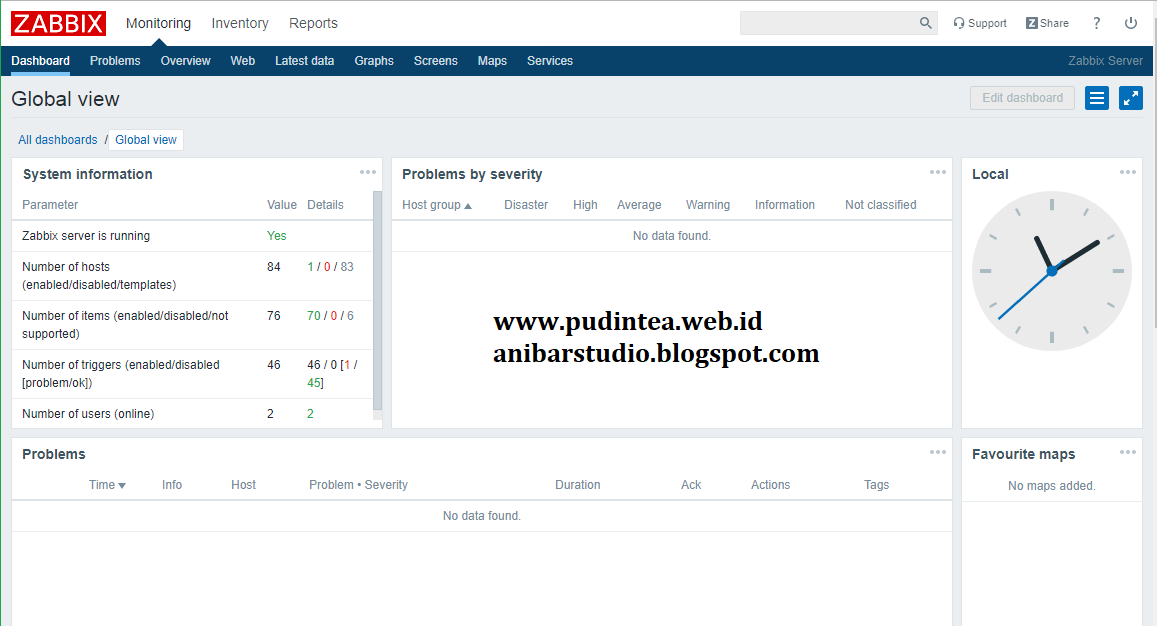Click the Tags column header
Image resolution: width=1157 pixels, height=626 pixels.
click(x=877, y=485)
